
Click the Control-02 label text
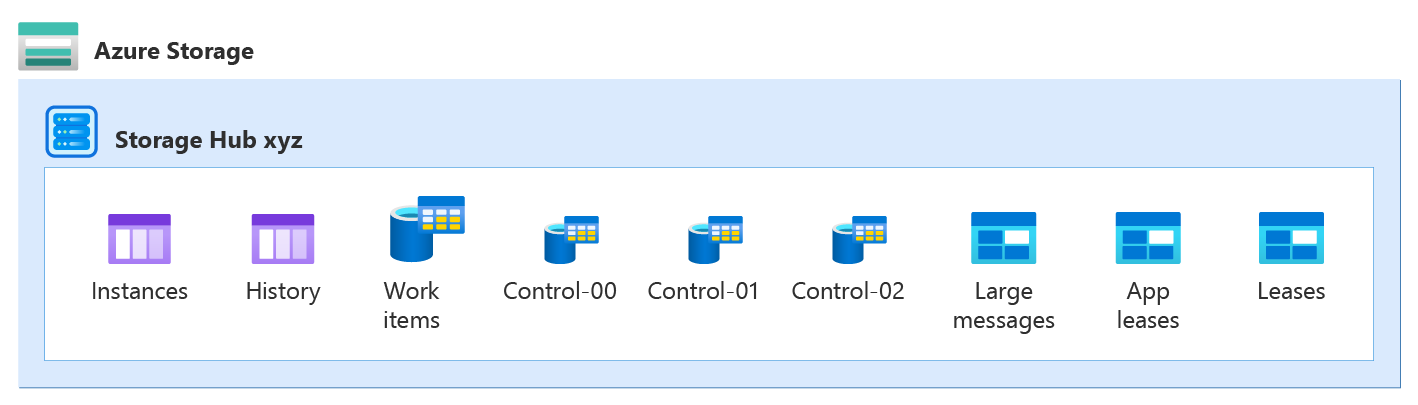[x=848, y=292]
